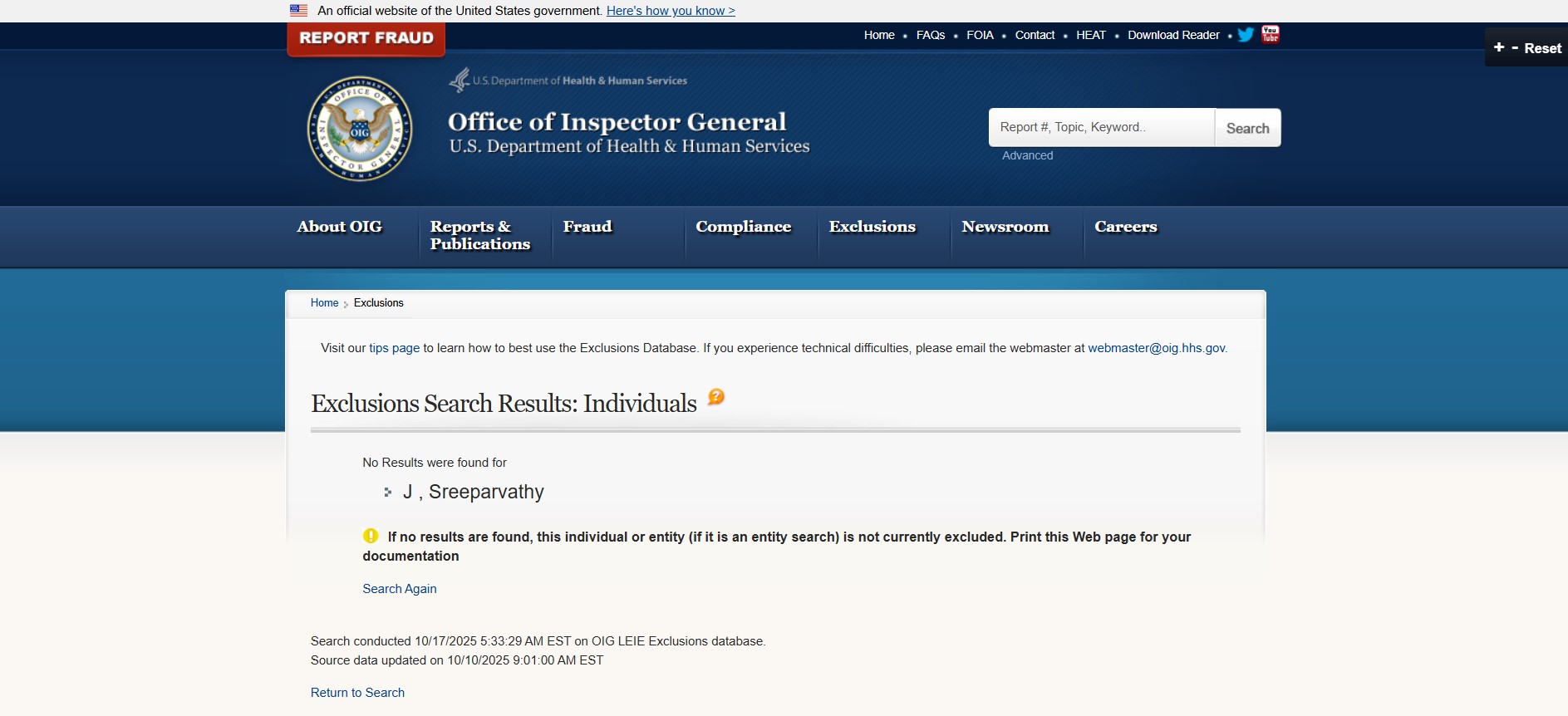Open the Compliance menu
The height and width of the screenshot is (716, 1568).
(x=744, y=227)
